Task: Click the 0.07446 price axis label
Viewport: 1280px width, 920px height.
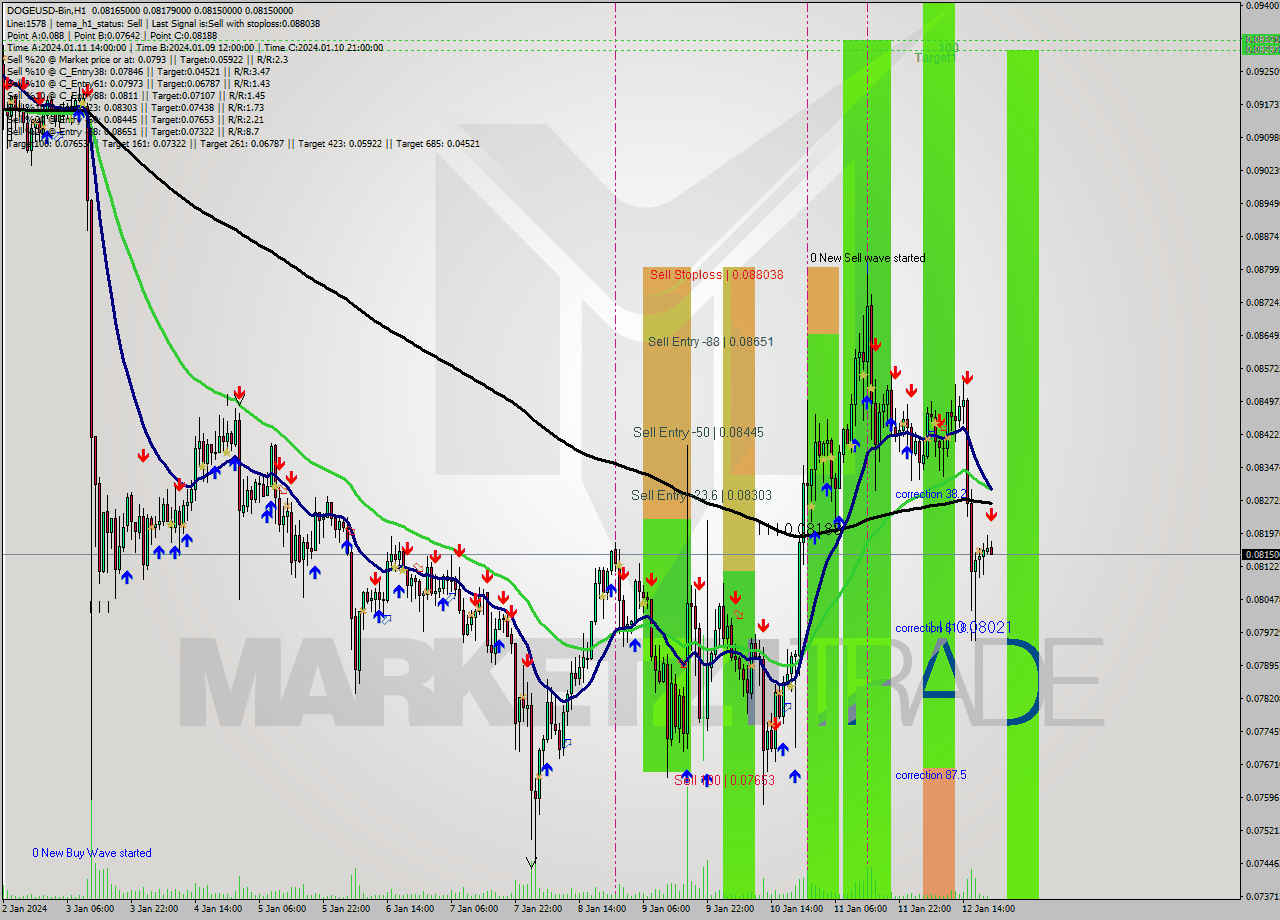Action: [1260, 863]
